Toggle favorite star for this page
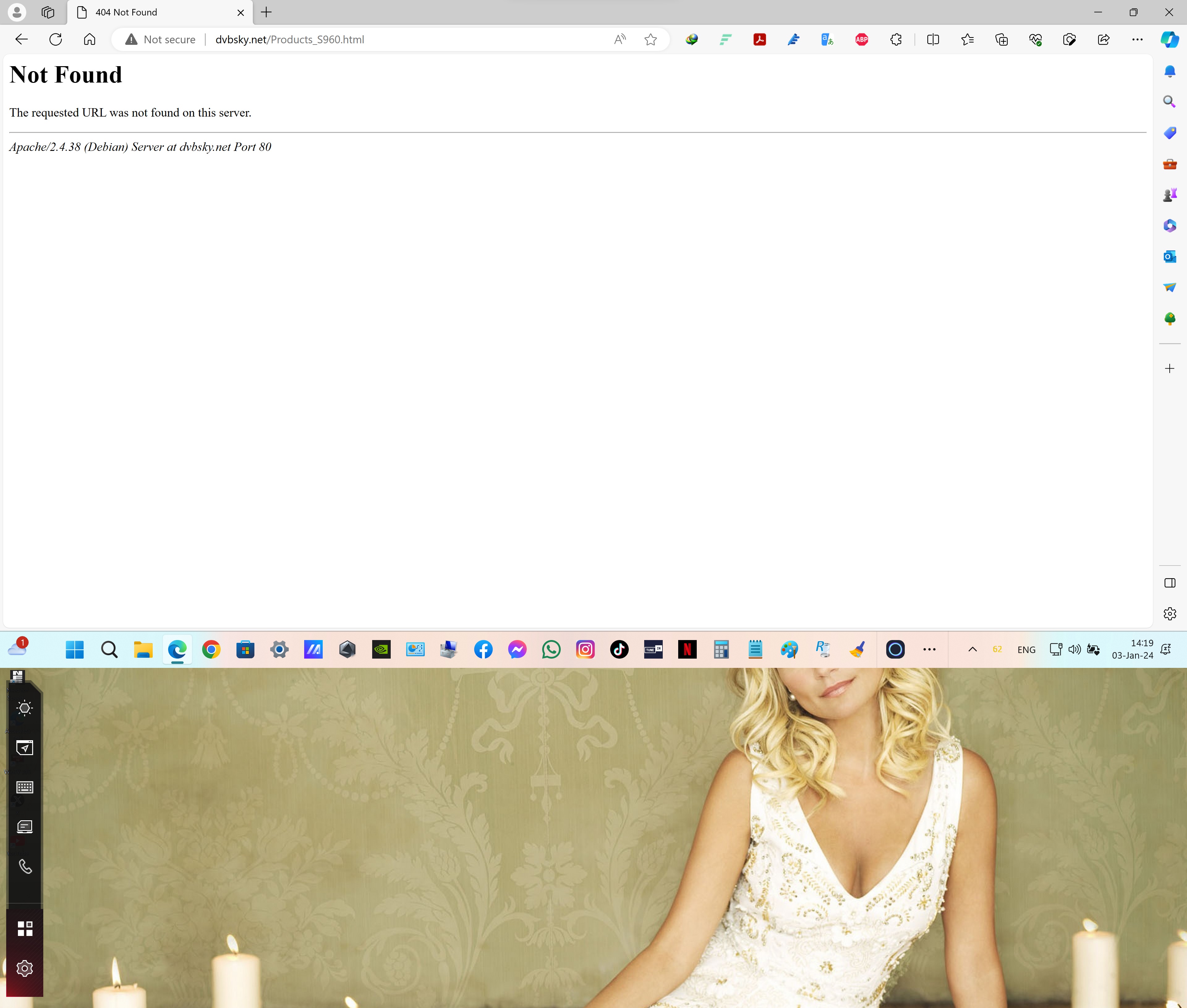 [x=650, y=40]
